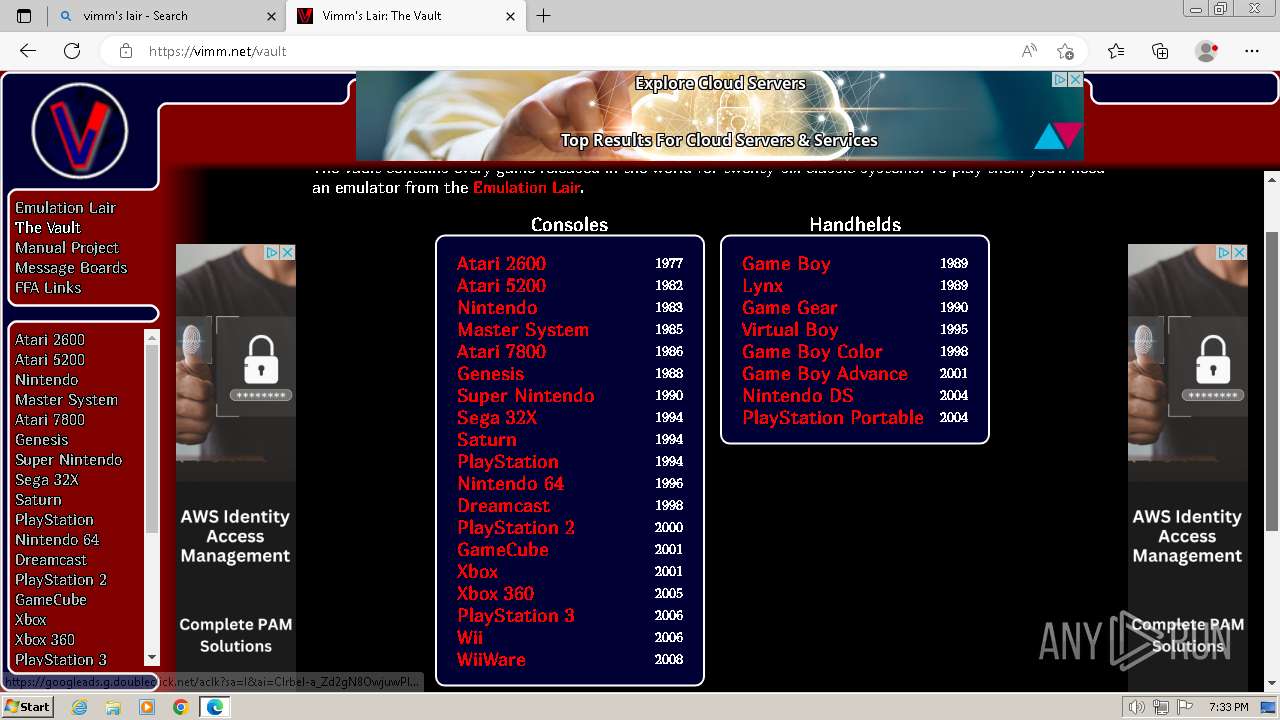Select the Vimm's Lair: The Vault tab
Screen dimensions: 1280x720
click(x=406, y=16)
